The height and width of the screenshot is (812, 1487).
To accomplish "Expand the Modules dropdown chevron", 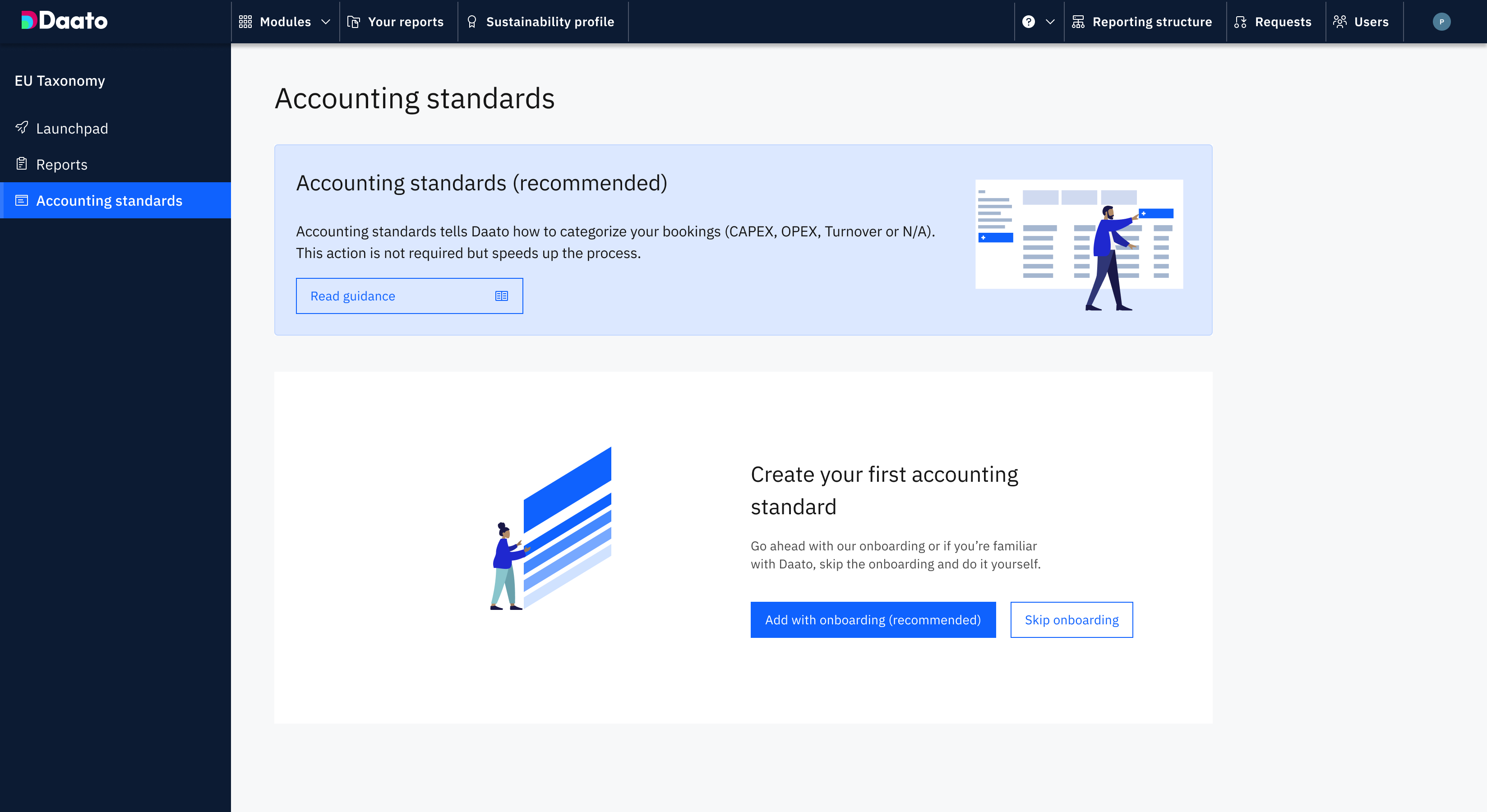I will 326,22.
